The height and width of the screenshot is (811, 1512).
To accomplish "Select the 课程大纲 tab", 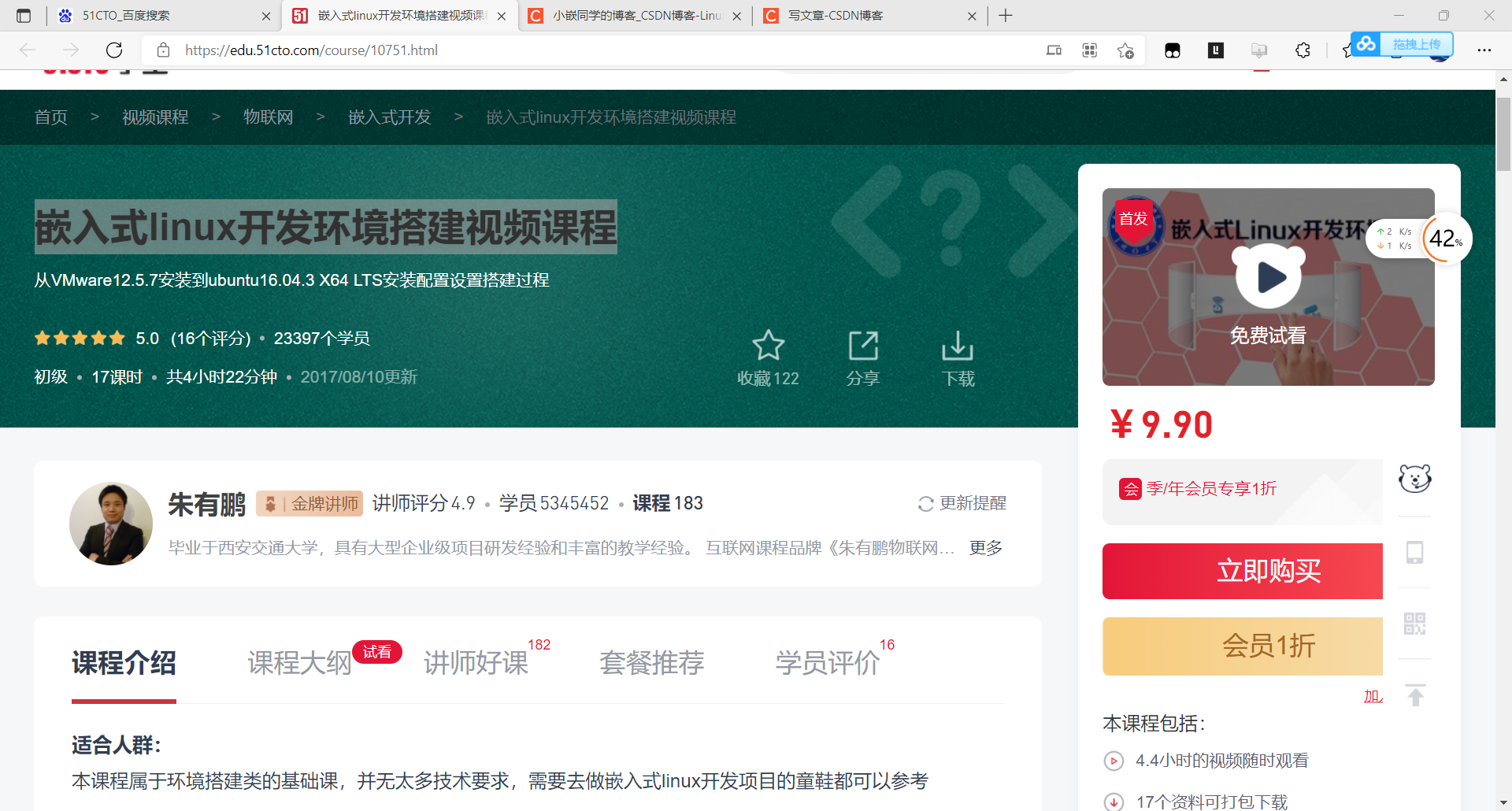I will click(299, 663).
